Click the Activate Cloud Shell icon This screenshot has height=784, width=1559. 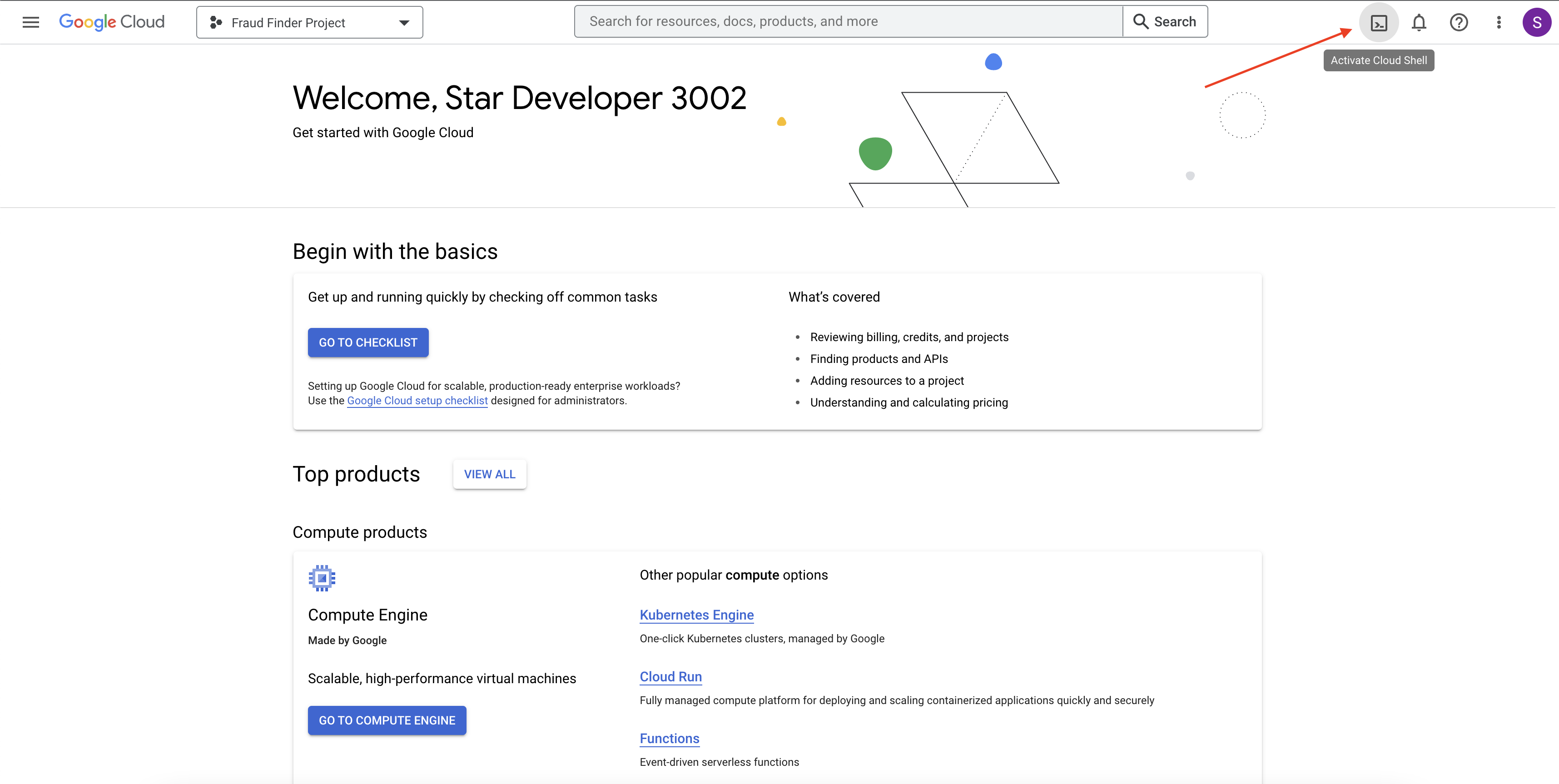click(x=1379, y=23)
